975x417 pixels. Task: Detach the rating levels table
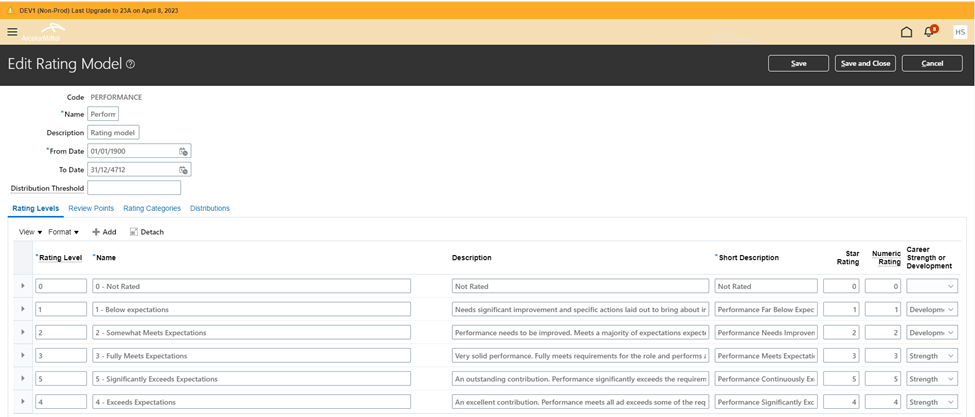coord(147,232)
